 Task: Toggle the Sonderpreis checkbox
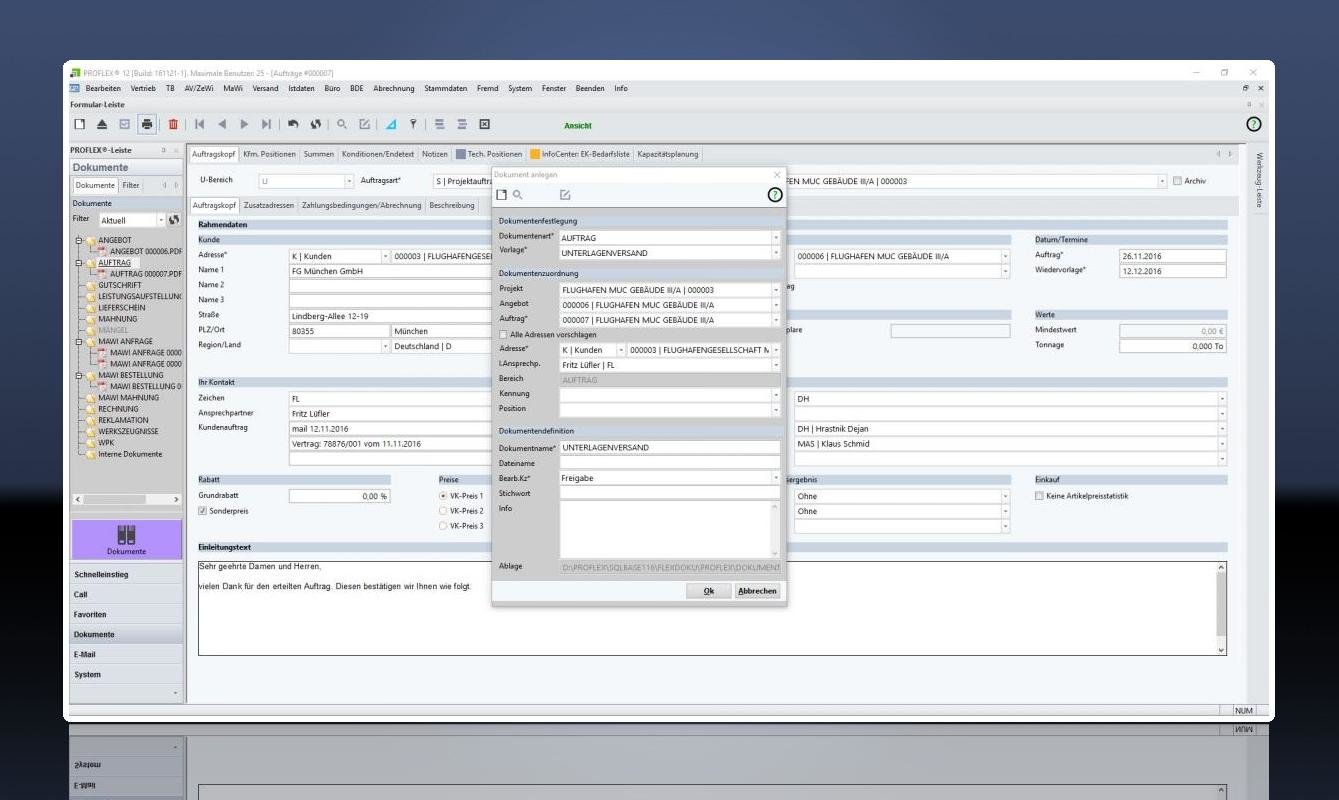point(203,511)
